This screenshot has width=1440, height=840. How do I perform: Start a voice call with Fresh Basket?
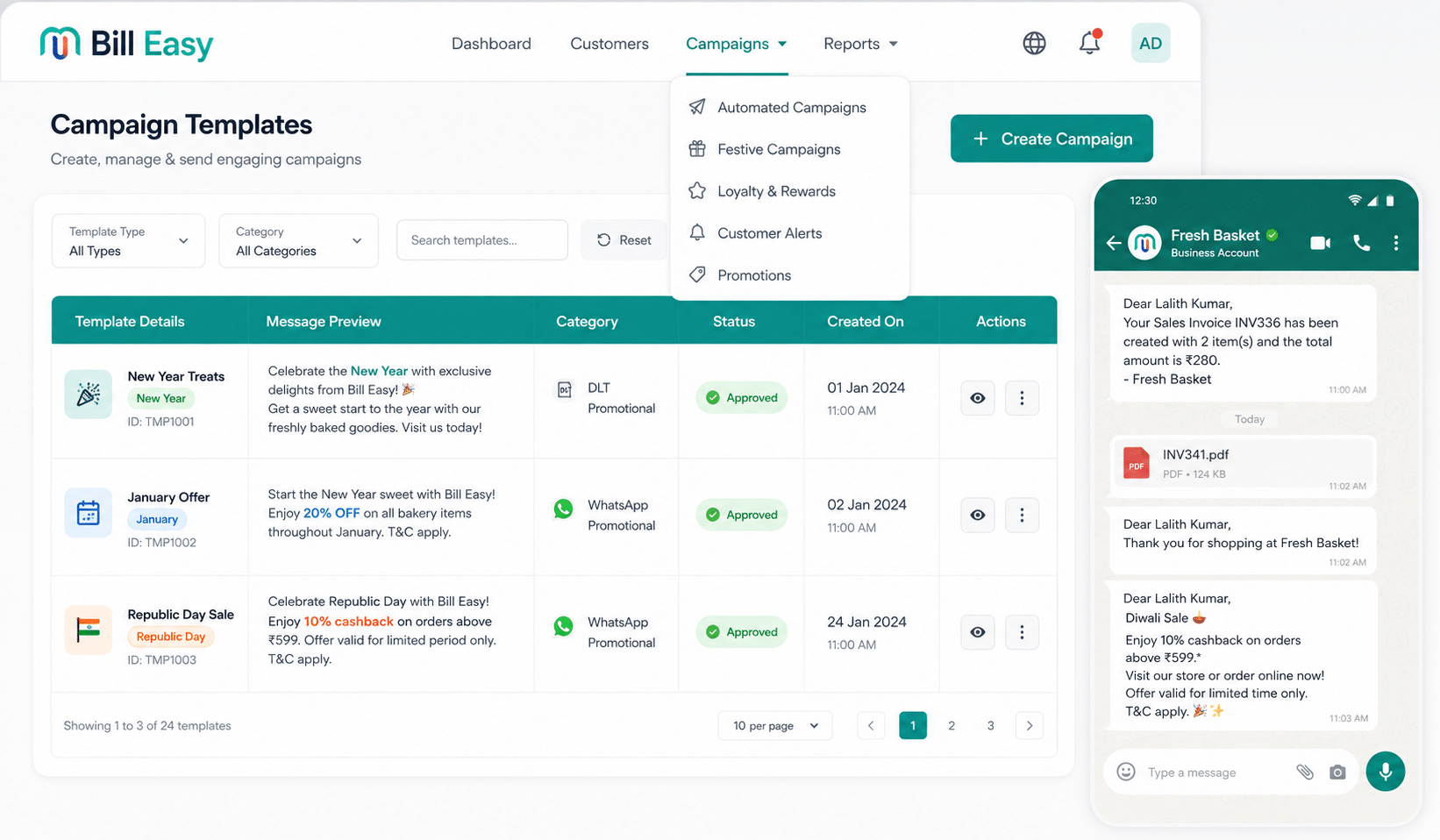pos(1361,243)
